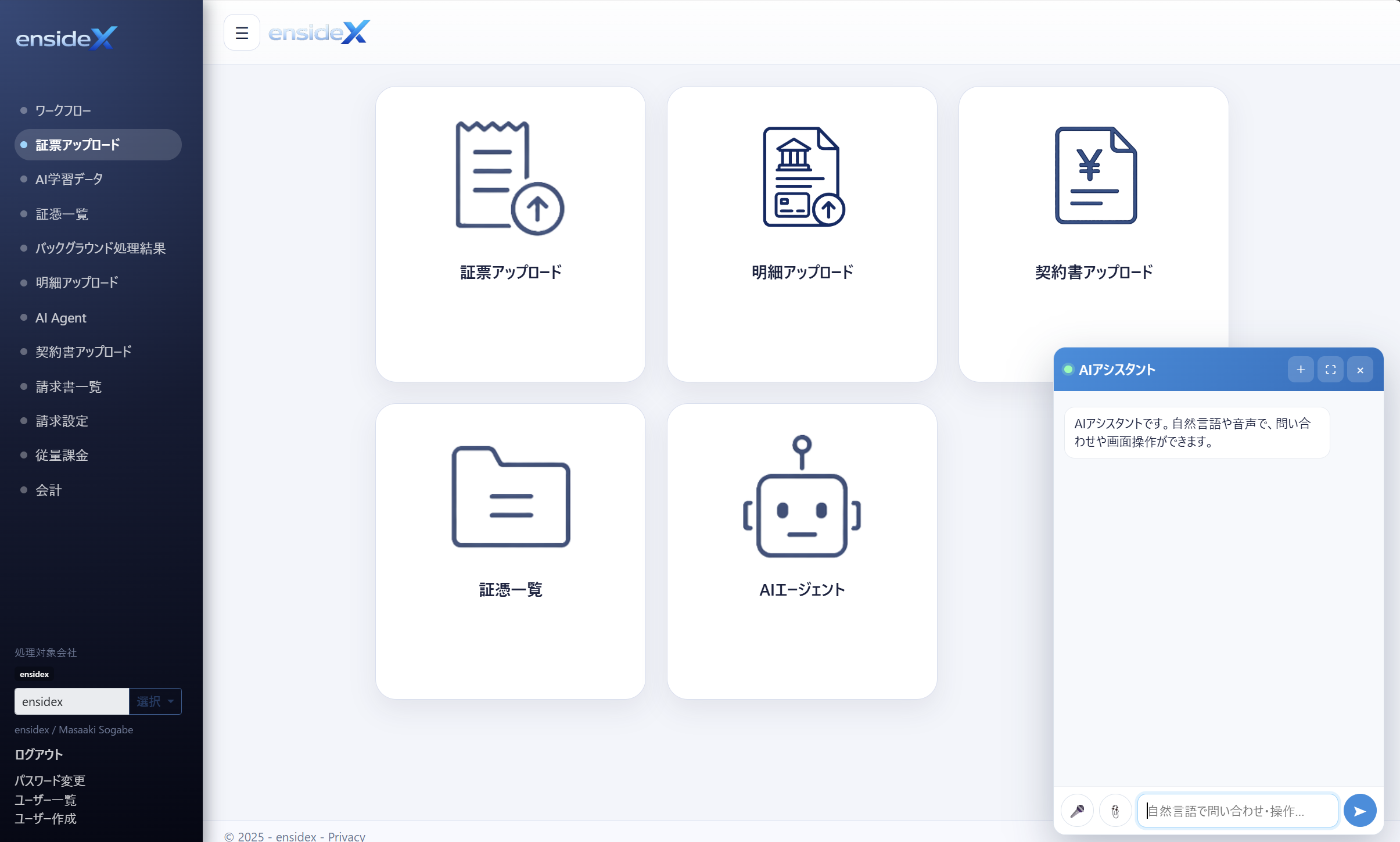Expand AI assistant panel to fullscreen
This screenshot has width=1400, height=842.
click(x=1330, y=370)
